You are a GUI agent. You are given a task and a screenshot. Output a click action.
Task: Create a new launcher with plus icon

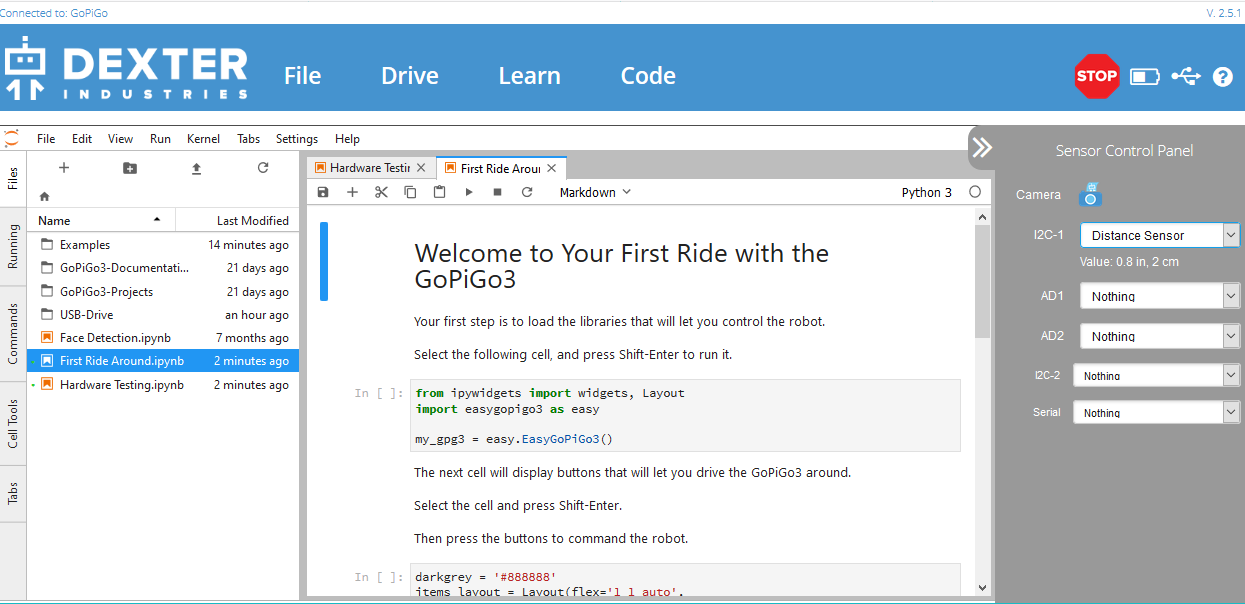coord(64,168)
